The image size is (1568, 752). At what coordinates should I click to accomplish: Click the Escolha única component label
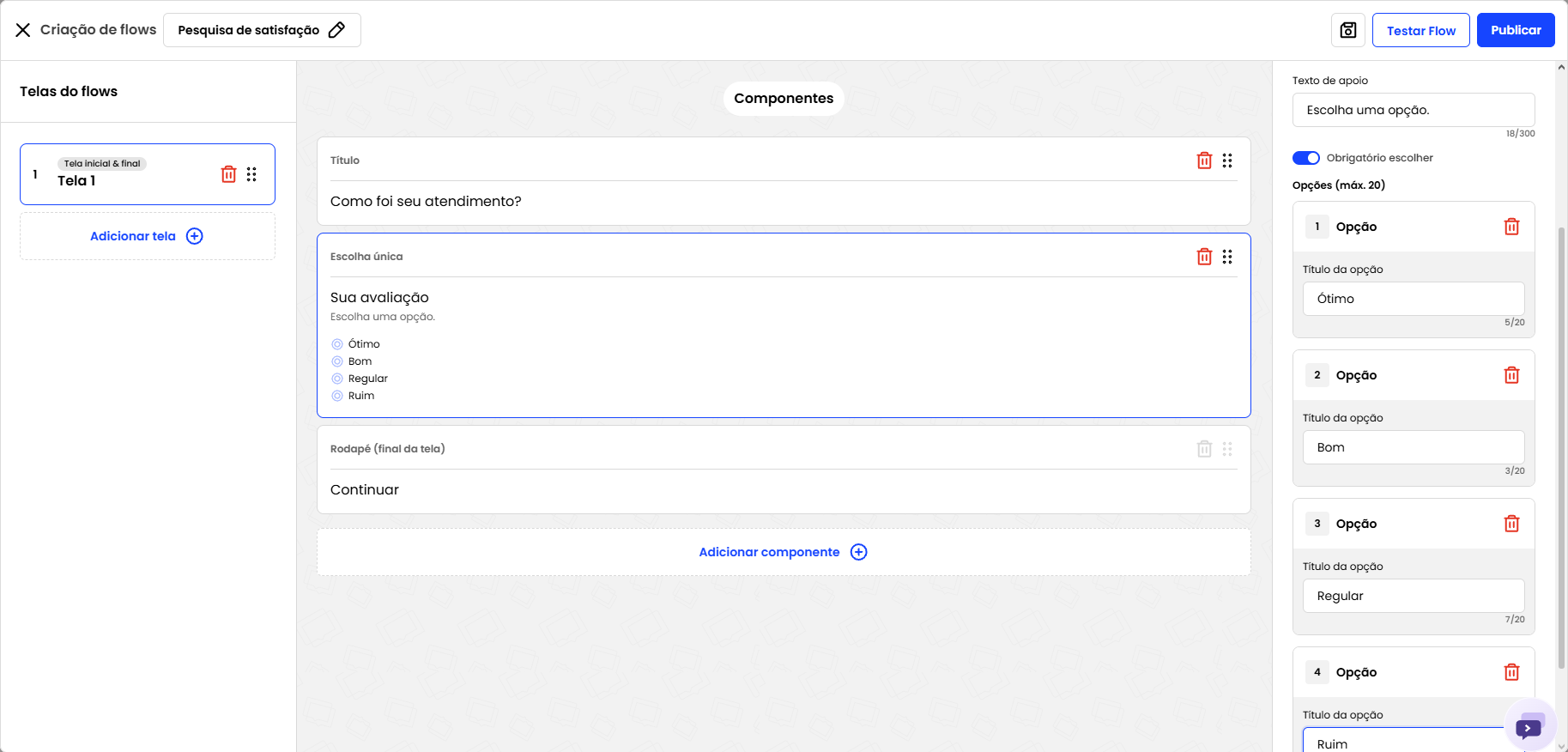(x=366, y=257)
